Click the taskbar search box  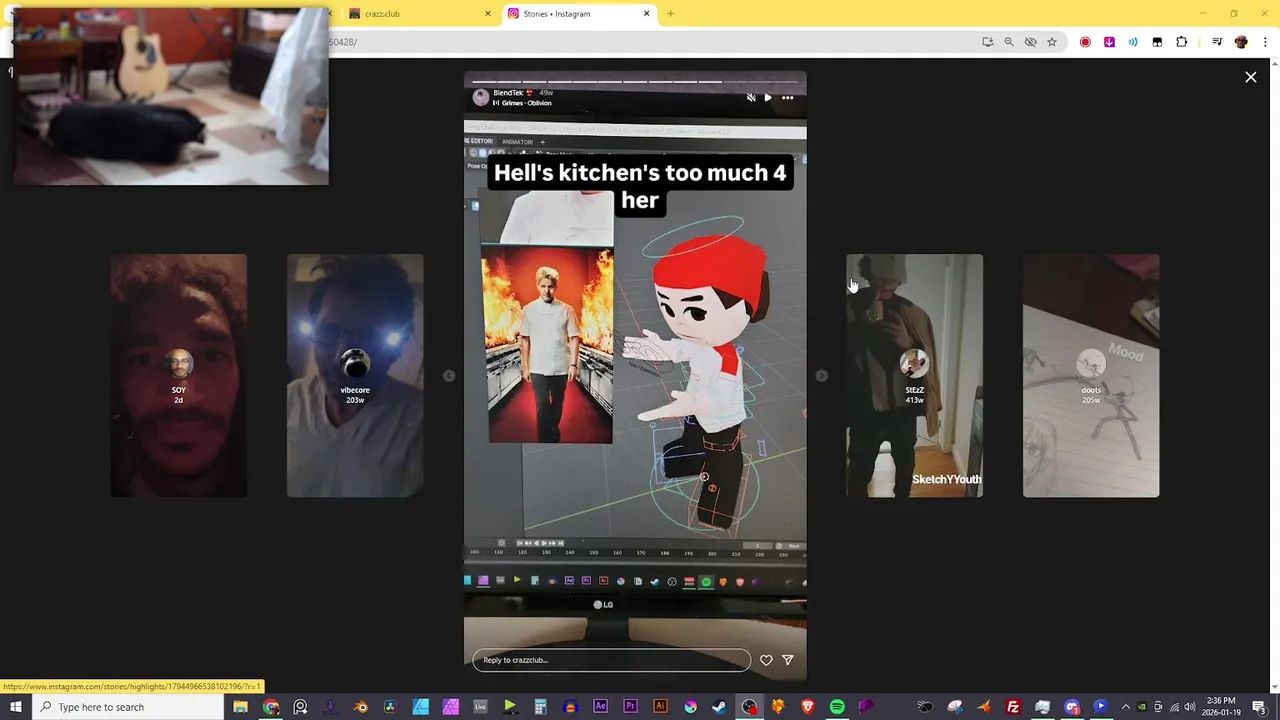(129, 707)
